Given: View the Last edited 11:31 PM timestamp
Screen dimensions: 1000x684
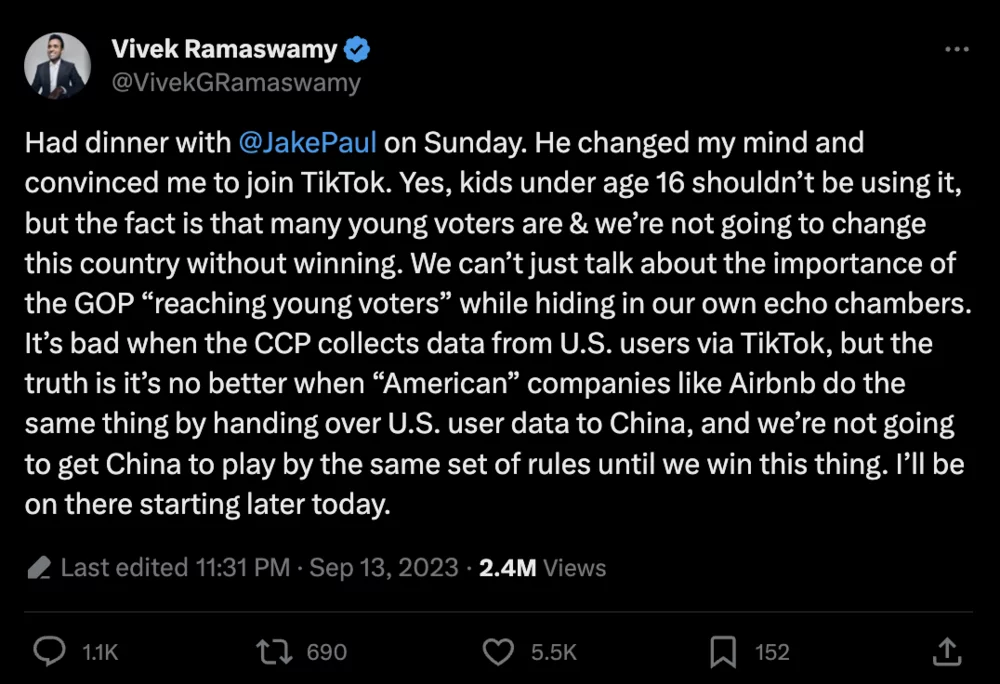Looking at the screenshot, I should [176, 568].
